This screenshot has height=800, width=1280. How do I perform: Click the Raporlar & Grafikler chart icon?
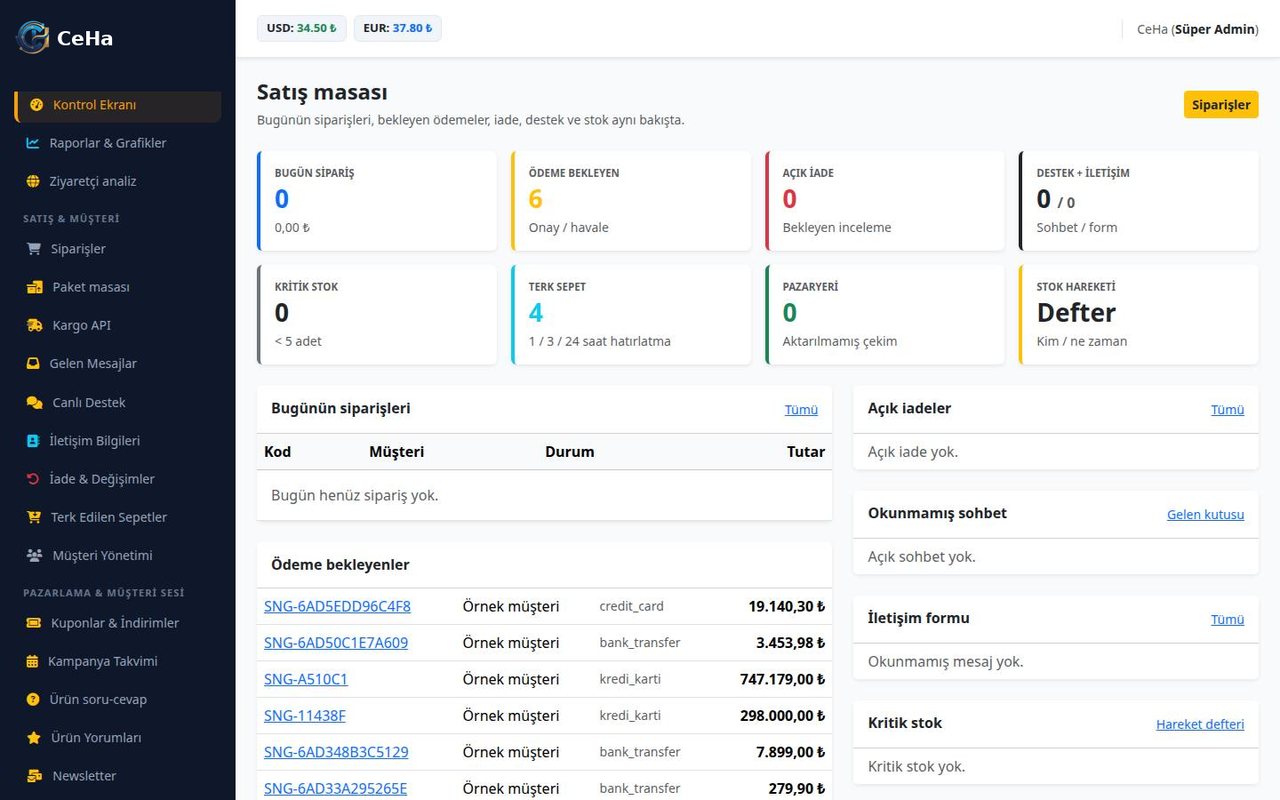click(x=33, y=143)
